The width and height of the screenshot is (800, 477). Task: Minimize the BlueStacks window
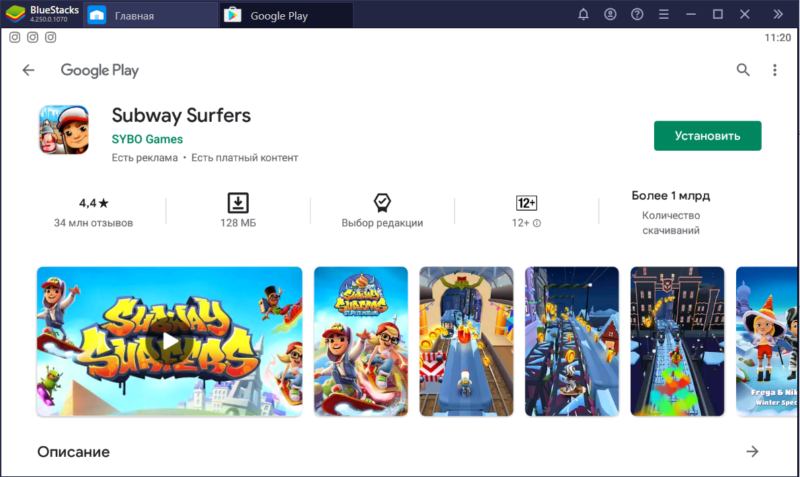(x=691, y=14)
